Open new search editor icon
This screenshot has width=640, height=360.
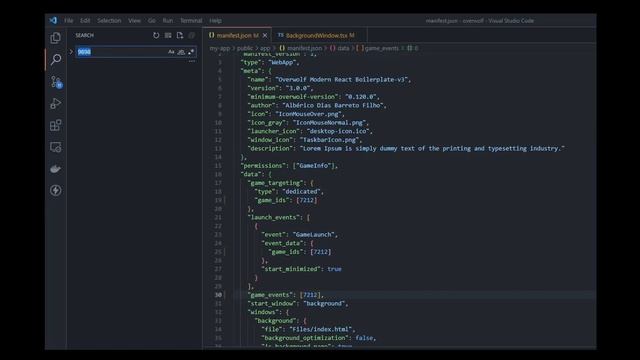(180, 36)
